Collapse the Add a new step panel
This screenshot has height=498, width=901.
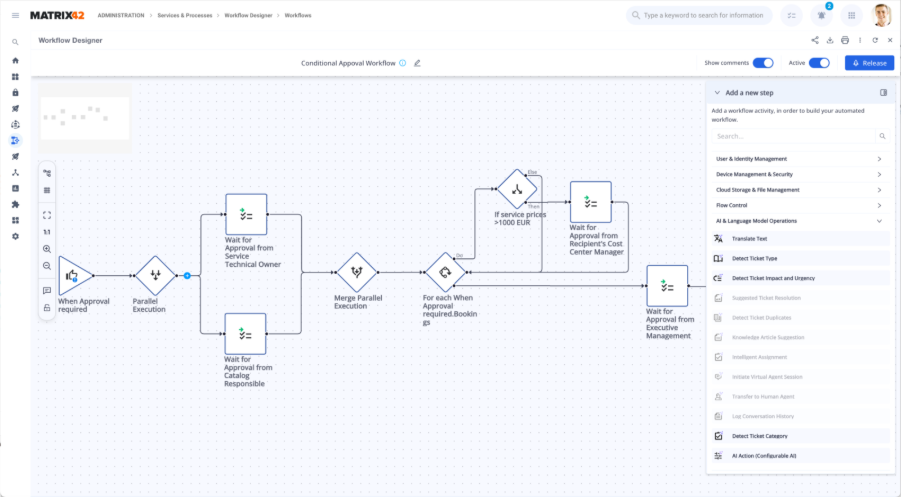(x=717, y=92)
